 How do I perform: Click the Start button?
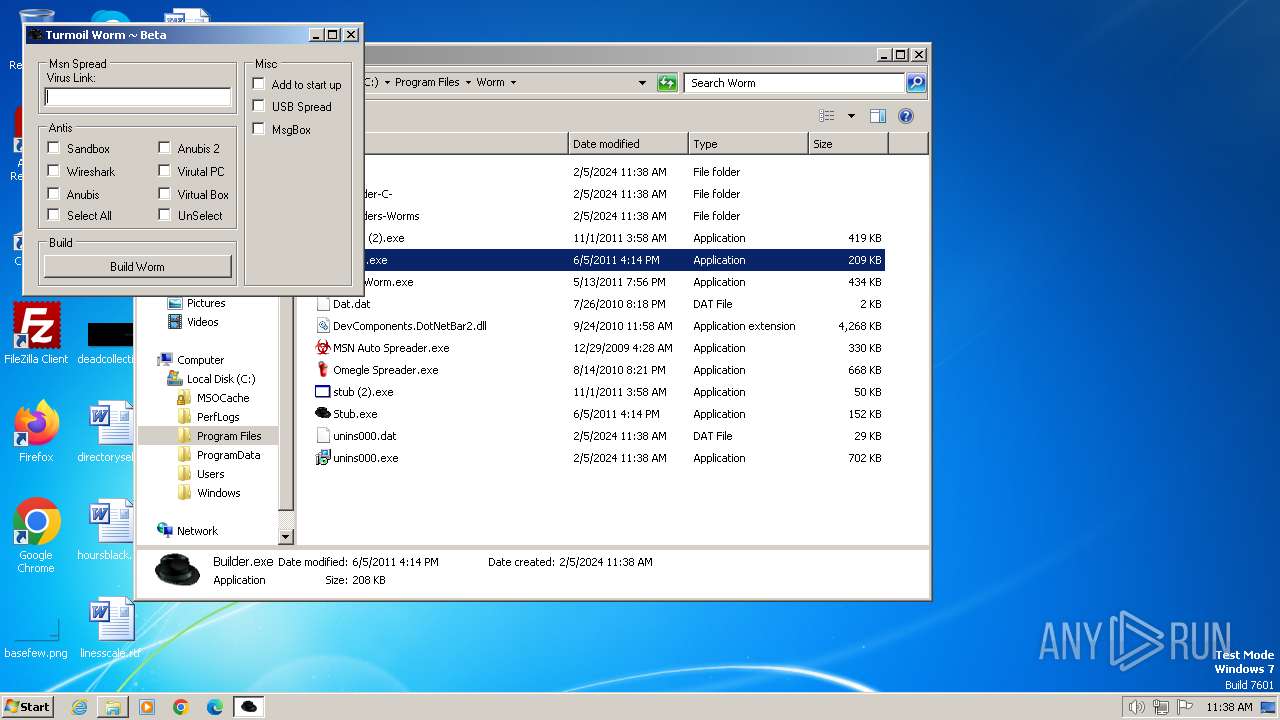tap(27, 707)
